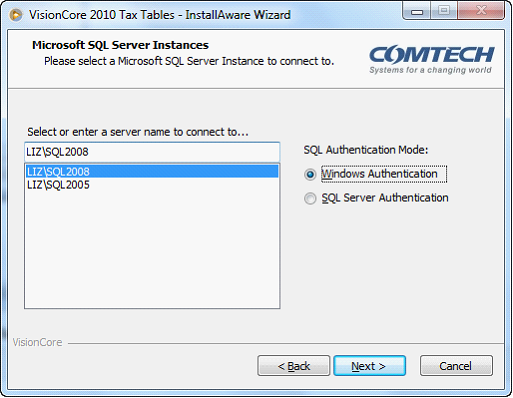This screenshot has width=513, height=398.
Task: Select LIZ\SQL2008 in the instance list
Action: click(x=152, y=171)
